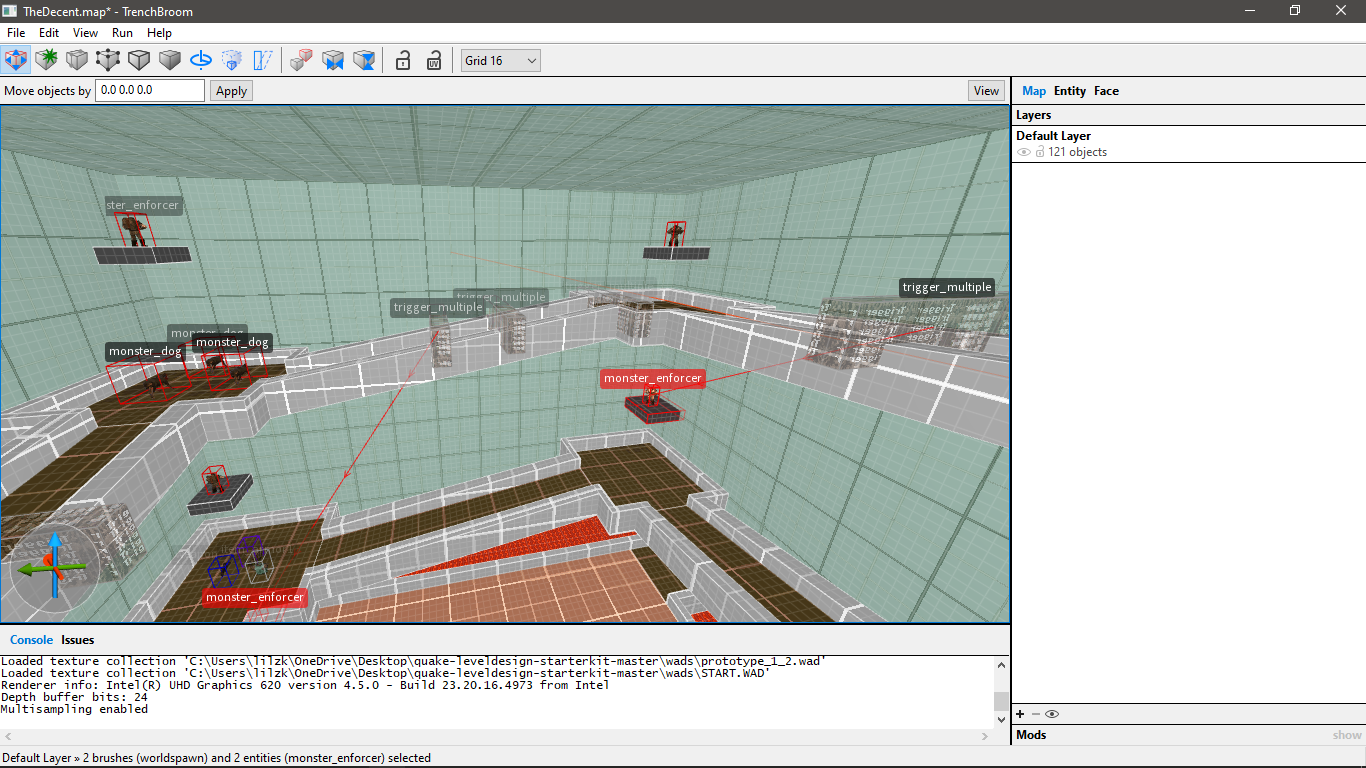Toggle Default Layer lock icon
The width and height of the screenshot is (1366, 768).
(x=1040, y=152)
